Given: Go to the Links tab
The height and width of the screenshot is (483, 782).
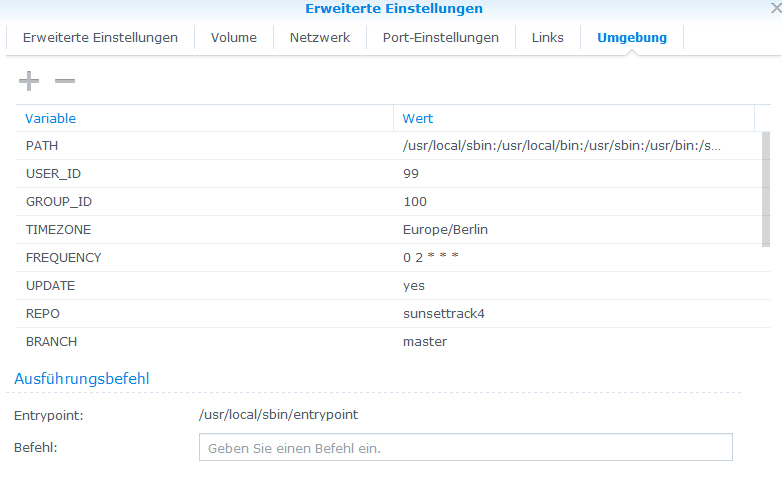Looking at the screenshot, I should (x=548, y=37).
